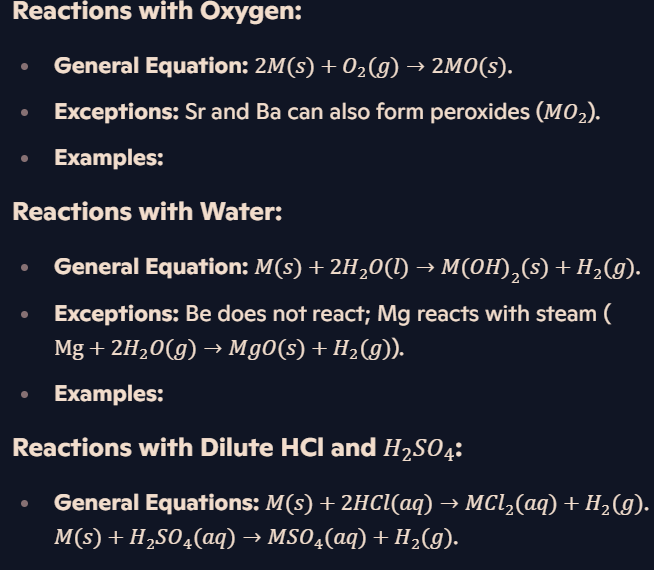Select the "Exceptions:" label under Reactions with Oxygen
The width and height of the screenshot is (654, 570).
click(117, 112)
